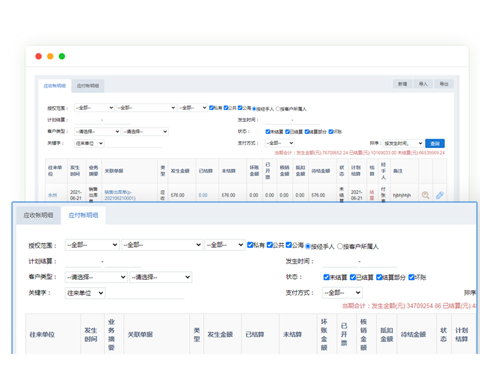Screen dimensions: 480x372
Task: Click 发生时间 end date field in front window
Action: tap(378, 261)
